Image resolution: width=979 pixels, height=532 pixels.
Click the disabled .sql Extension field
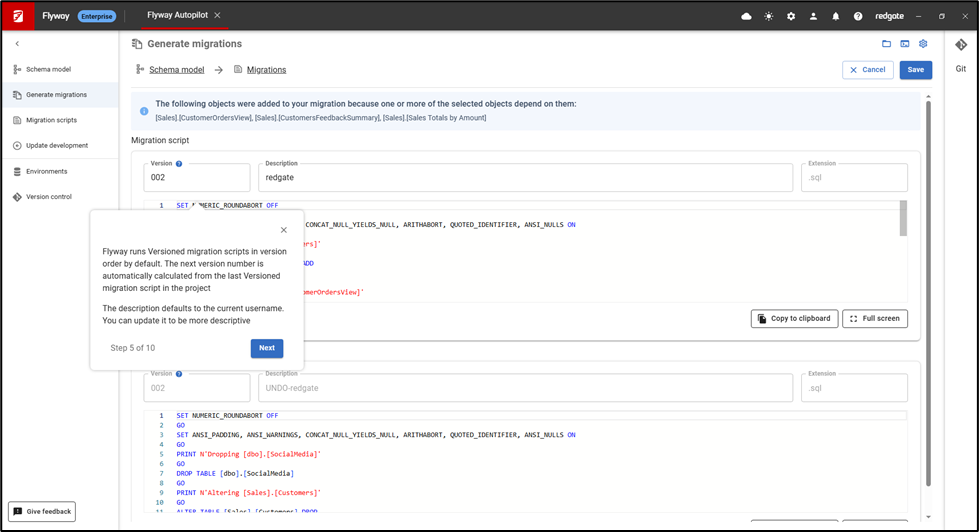point(854,177)
